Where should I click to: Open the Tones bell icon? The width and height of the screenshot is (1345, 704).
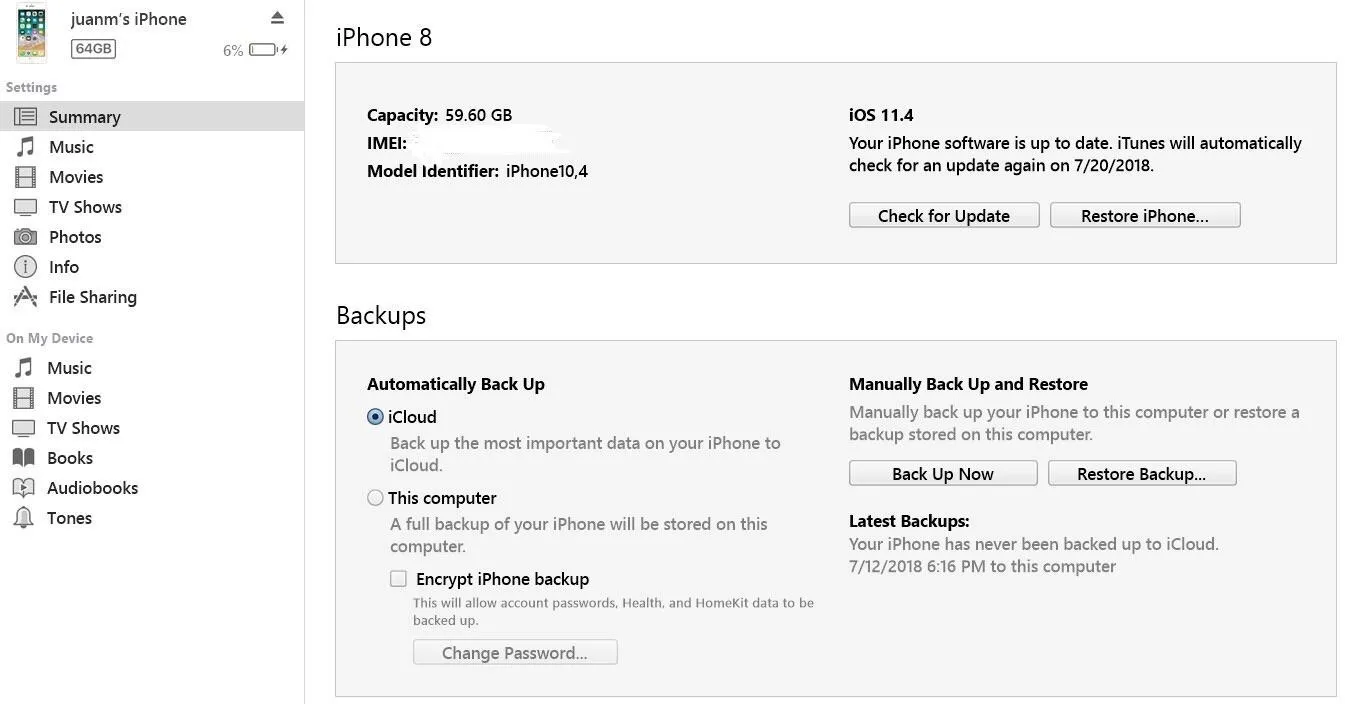24,518
